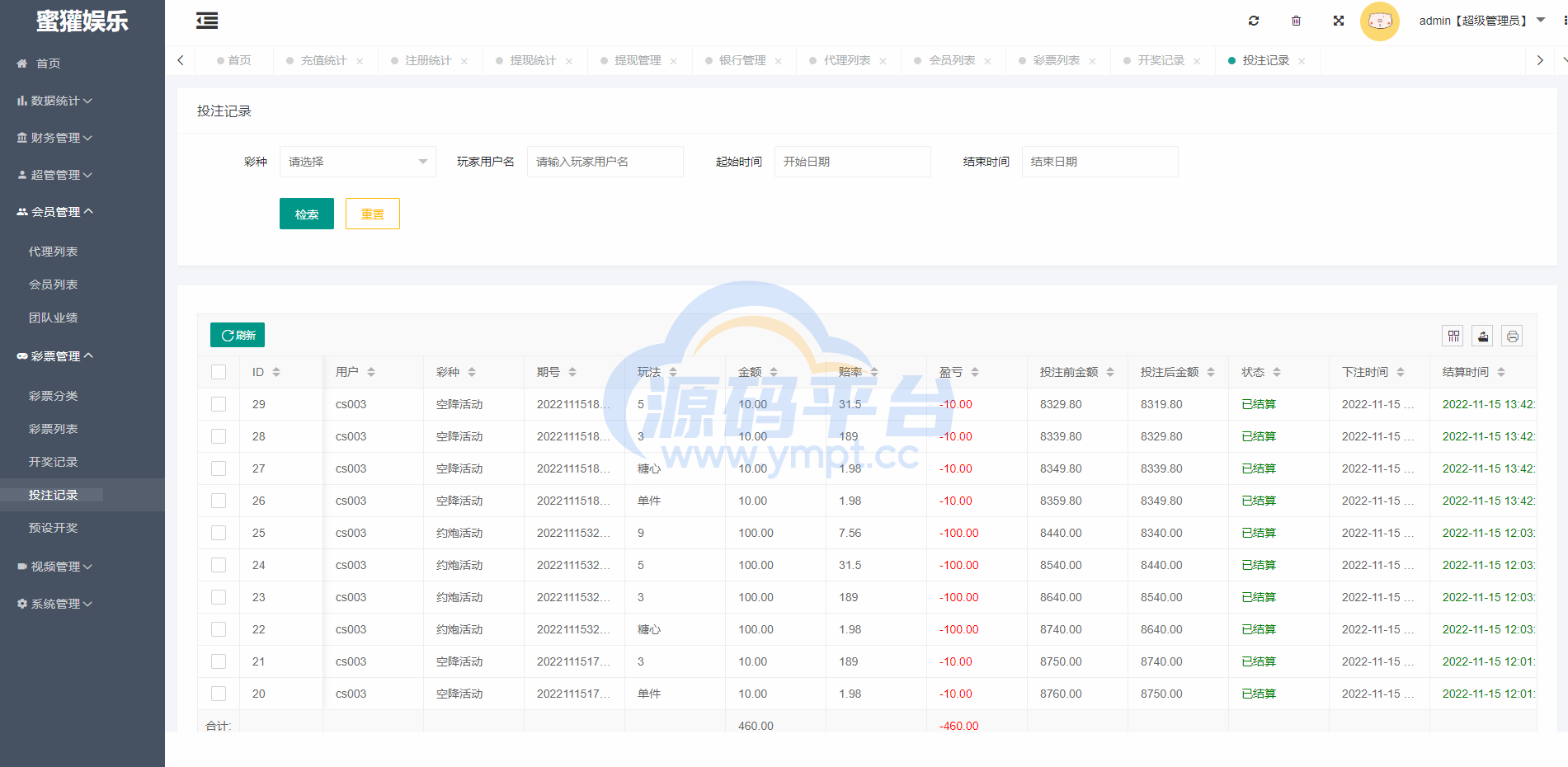1568x767 pixels.
Task: Check the row with ID 26
Action: point(219,501)
